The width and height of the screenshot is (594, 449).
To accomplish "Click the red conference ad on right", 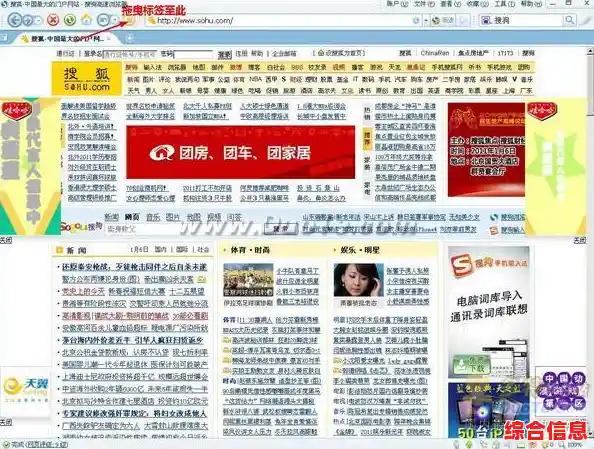I will tap(486, 150).
